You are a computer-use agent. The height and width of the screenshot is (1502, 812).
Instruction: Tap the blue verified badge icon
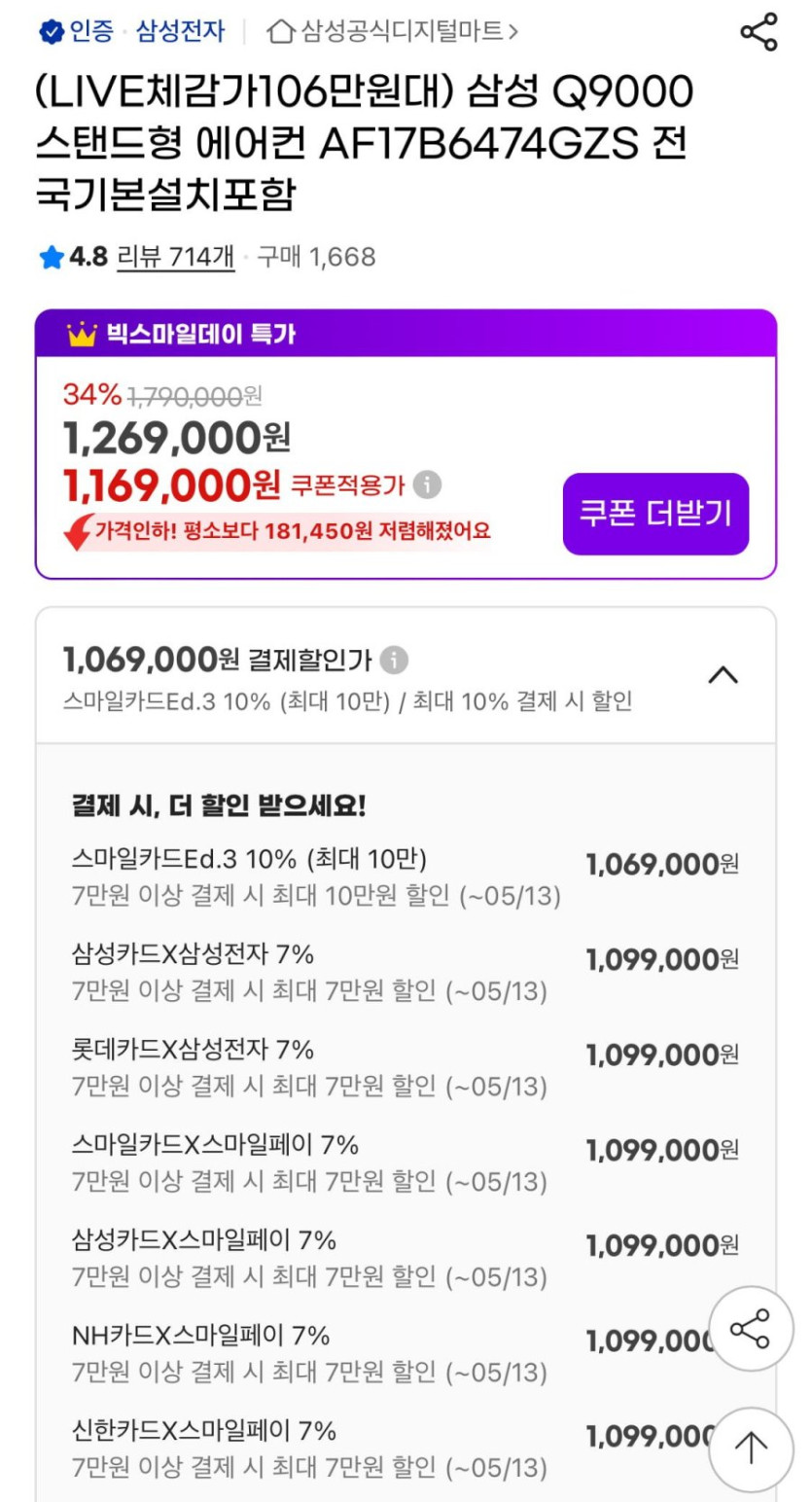click(51, 32)
